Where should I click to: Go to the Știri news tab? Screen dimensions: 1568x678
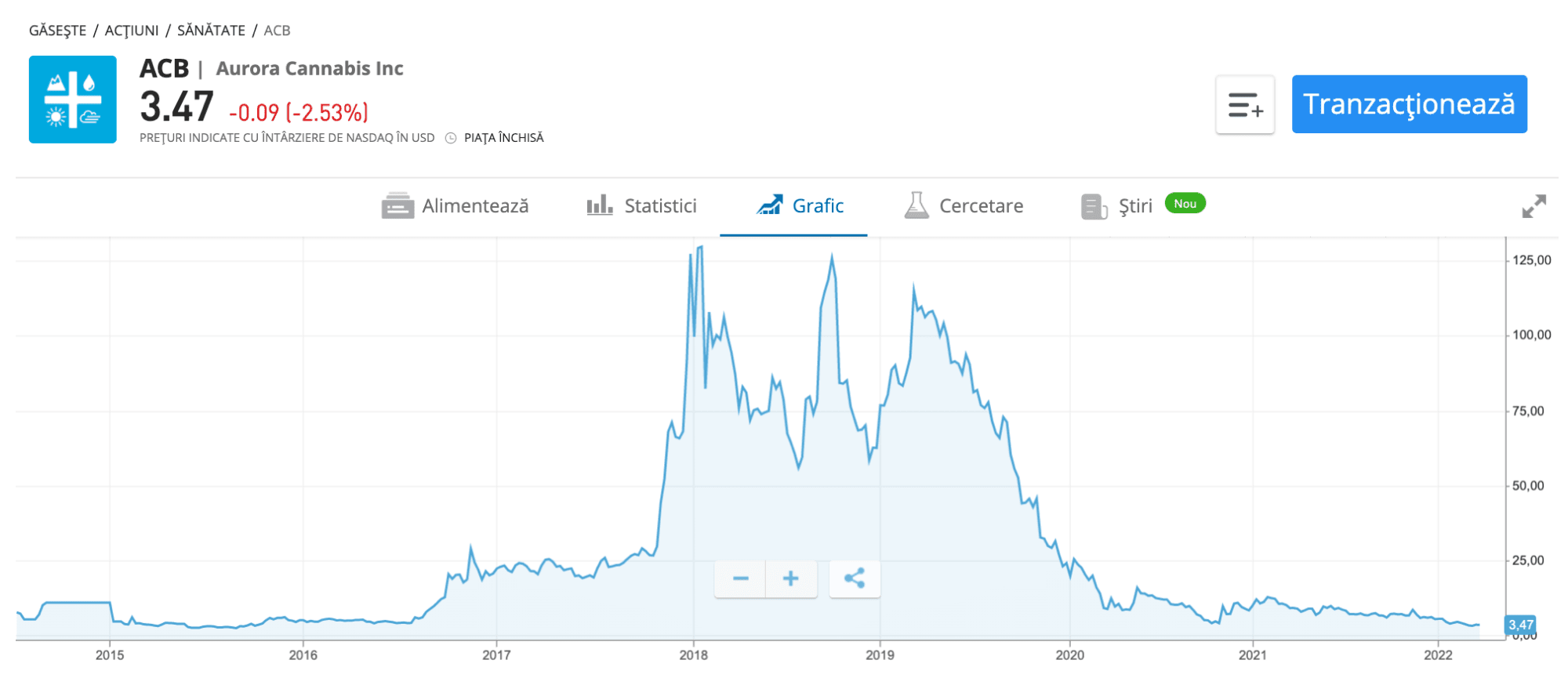point(1116,206)
